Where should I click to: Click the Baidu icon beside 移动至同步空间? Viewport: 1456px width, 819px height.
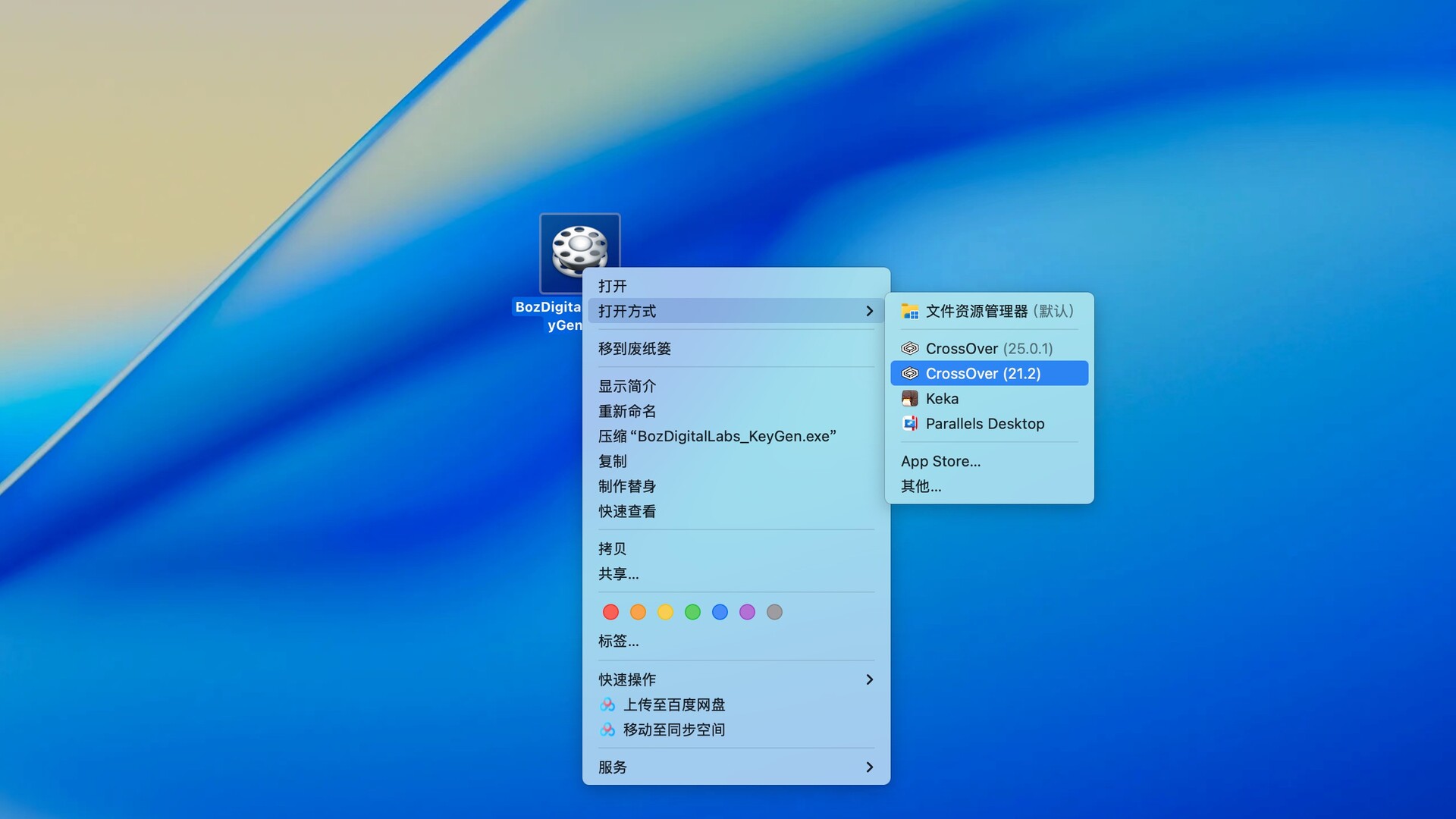607,730
